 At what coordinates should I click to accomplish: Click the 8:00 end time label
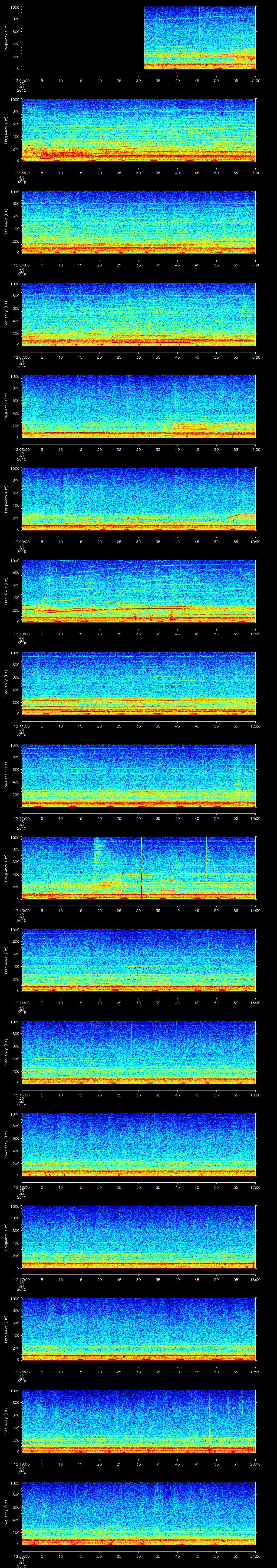(256, 357)
